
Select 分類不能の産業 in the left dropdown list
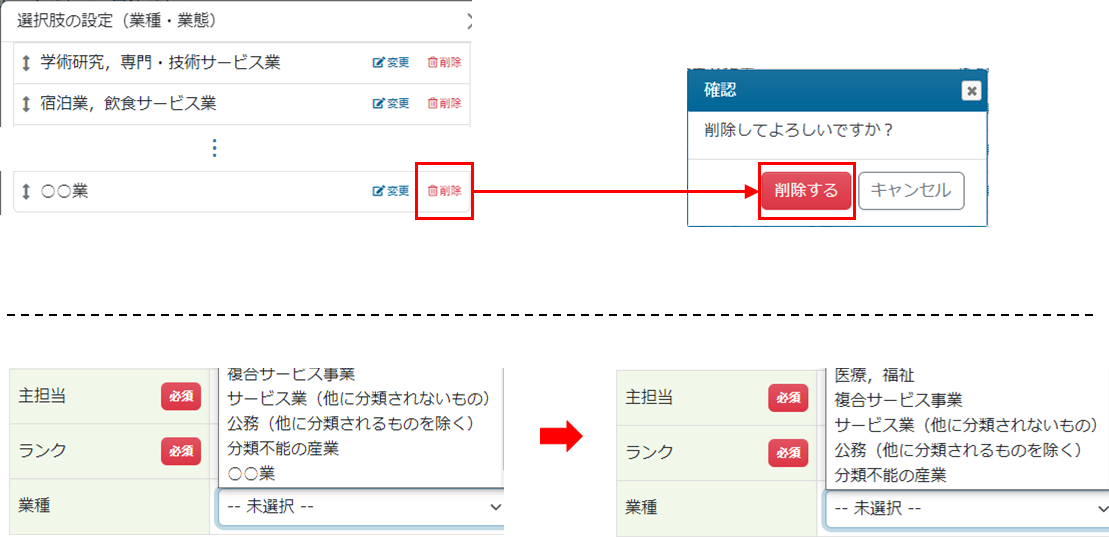click(x=283, y=449)
